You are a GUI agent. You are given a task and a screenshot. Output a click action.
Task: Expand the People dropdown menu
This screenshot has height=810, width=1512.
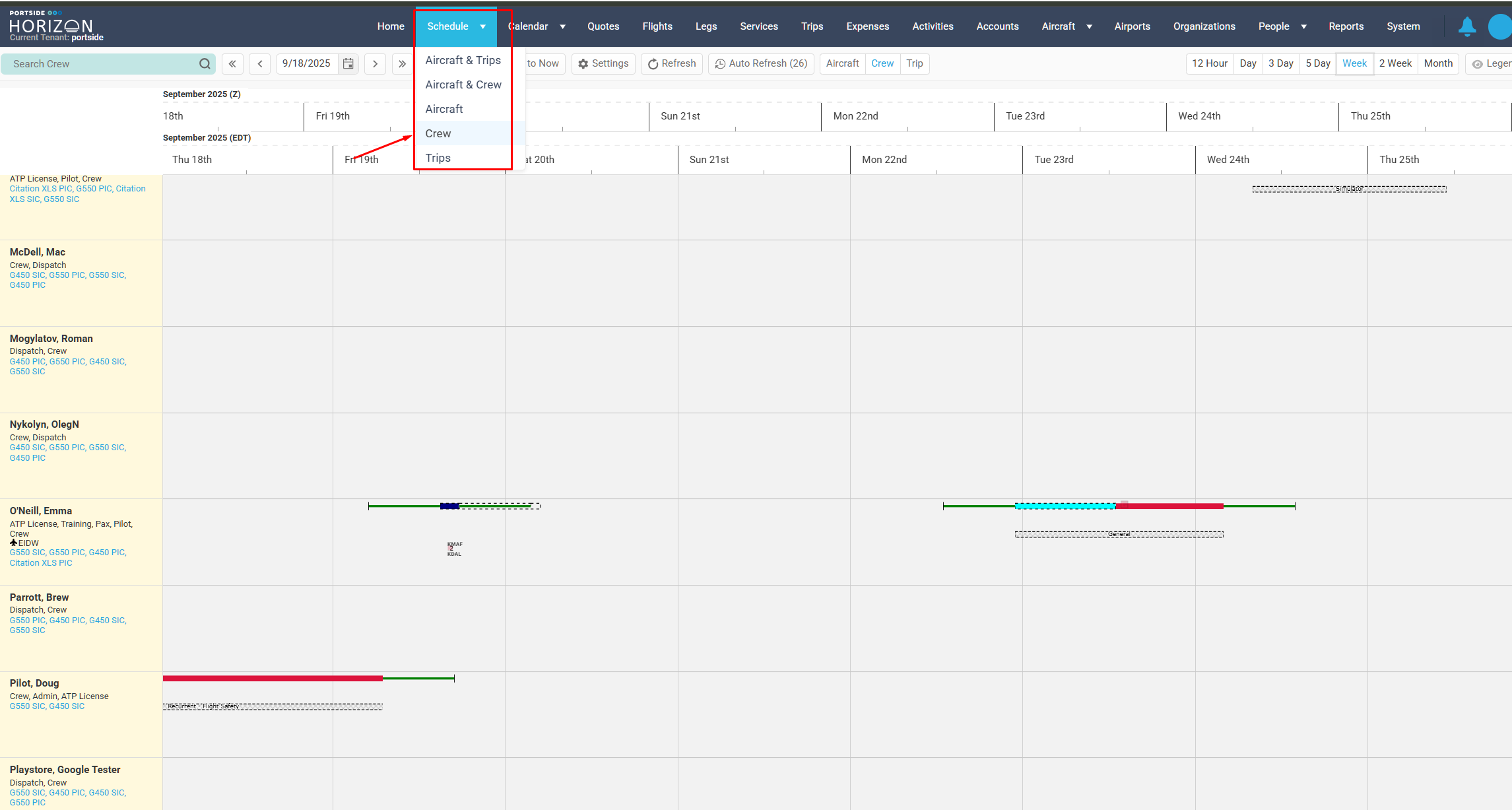pyautogui.click(x=1303, y=27)
